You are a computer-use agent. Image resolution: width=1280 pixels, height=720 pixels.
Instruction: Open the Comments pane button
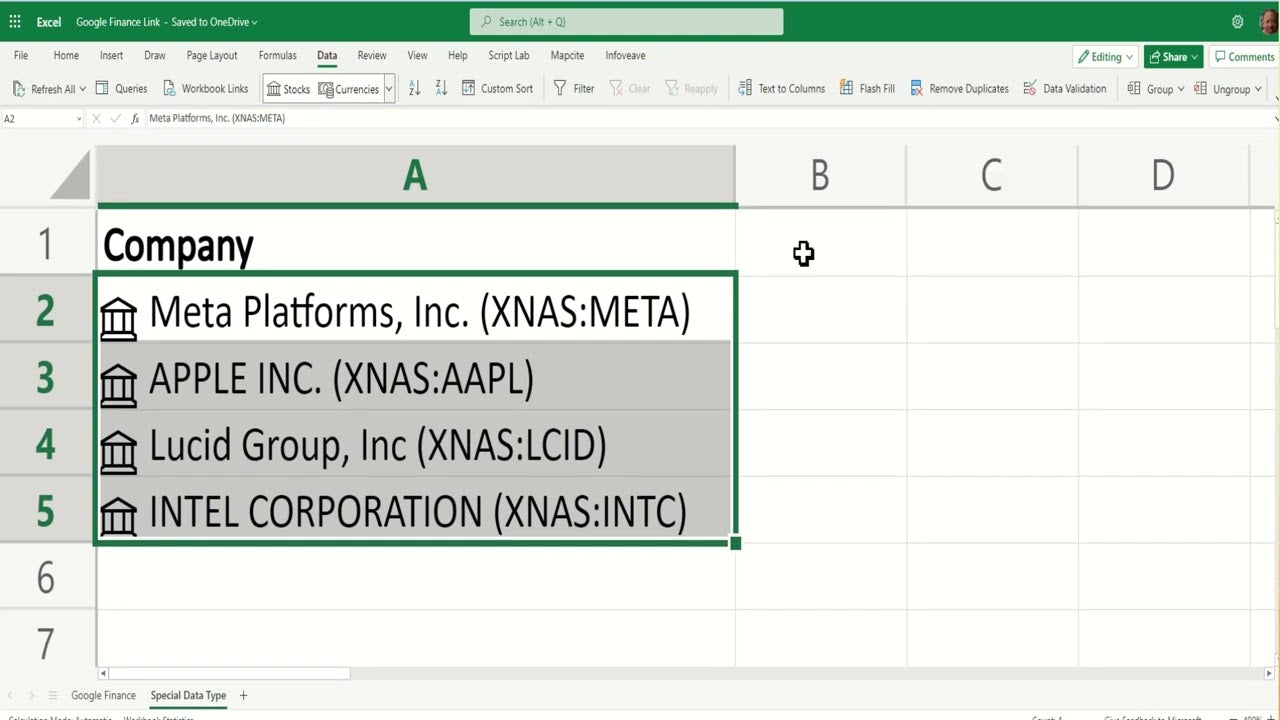(1244, 57)
